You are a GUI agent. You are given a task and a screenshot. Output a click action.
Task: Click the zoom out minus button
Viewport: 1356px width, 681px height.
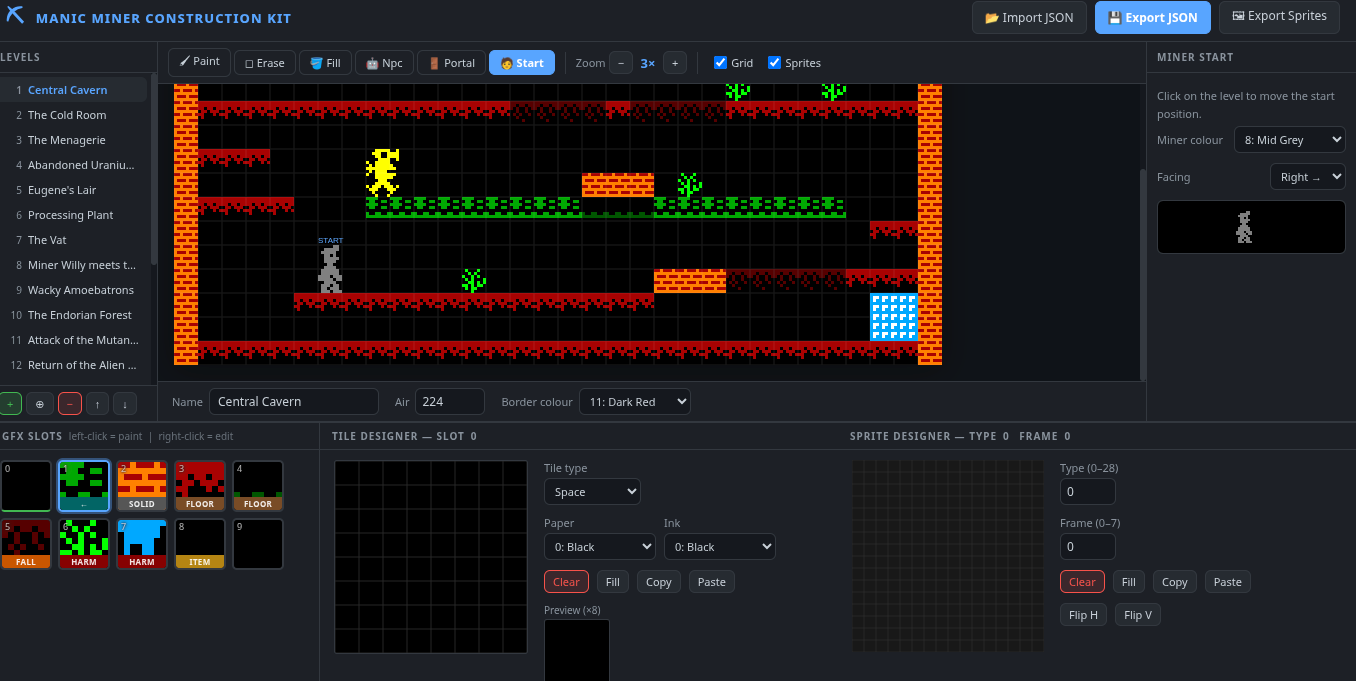tap(621, 63)
